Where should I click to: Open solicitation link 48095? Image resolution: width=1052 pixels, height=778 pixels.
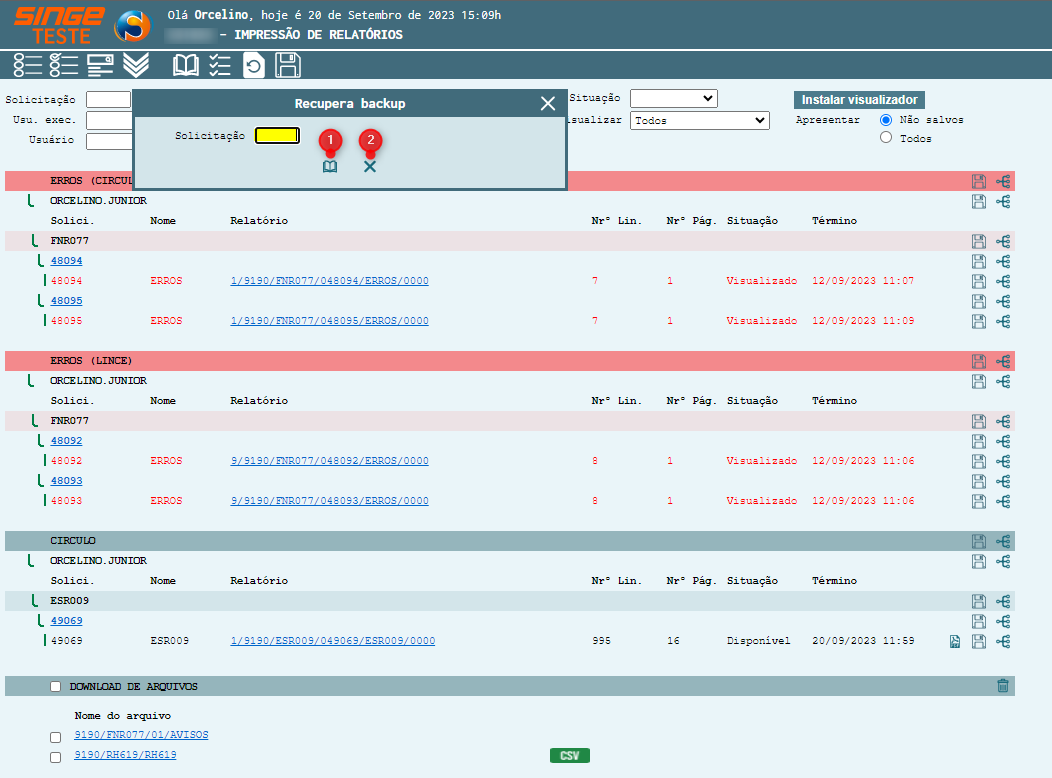pos(66,301)
